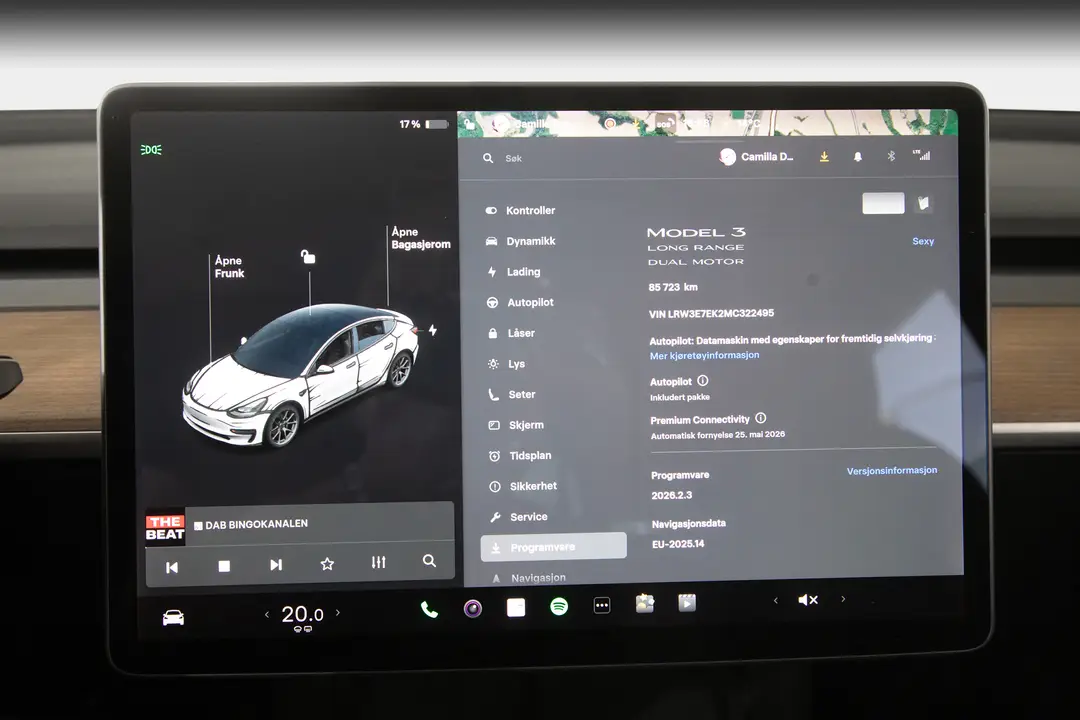Open the Service menu item
Screen dimensions: 1080x720
(519, 517)
